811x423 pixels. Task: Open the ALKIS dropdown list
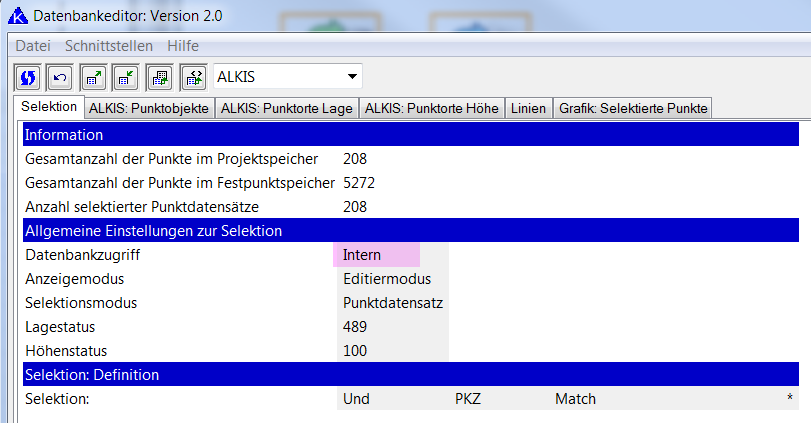(351, 77)
